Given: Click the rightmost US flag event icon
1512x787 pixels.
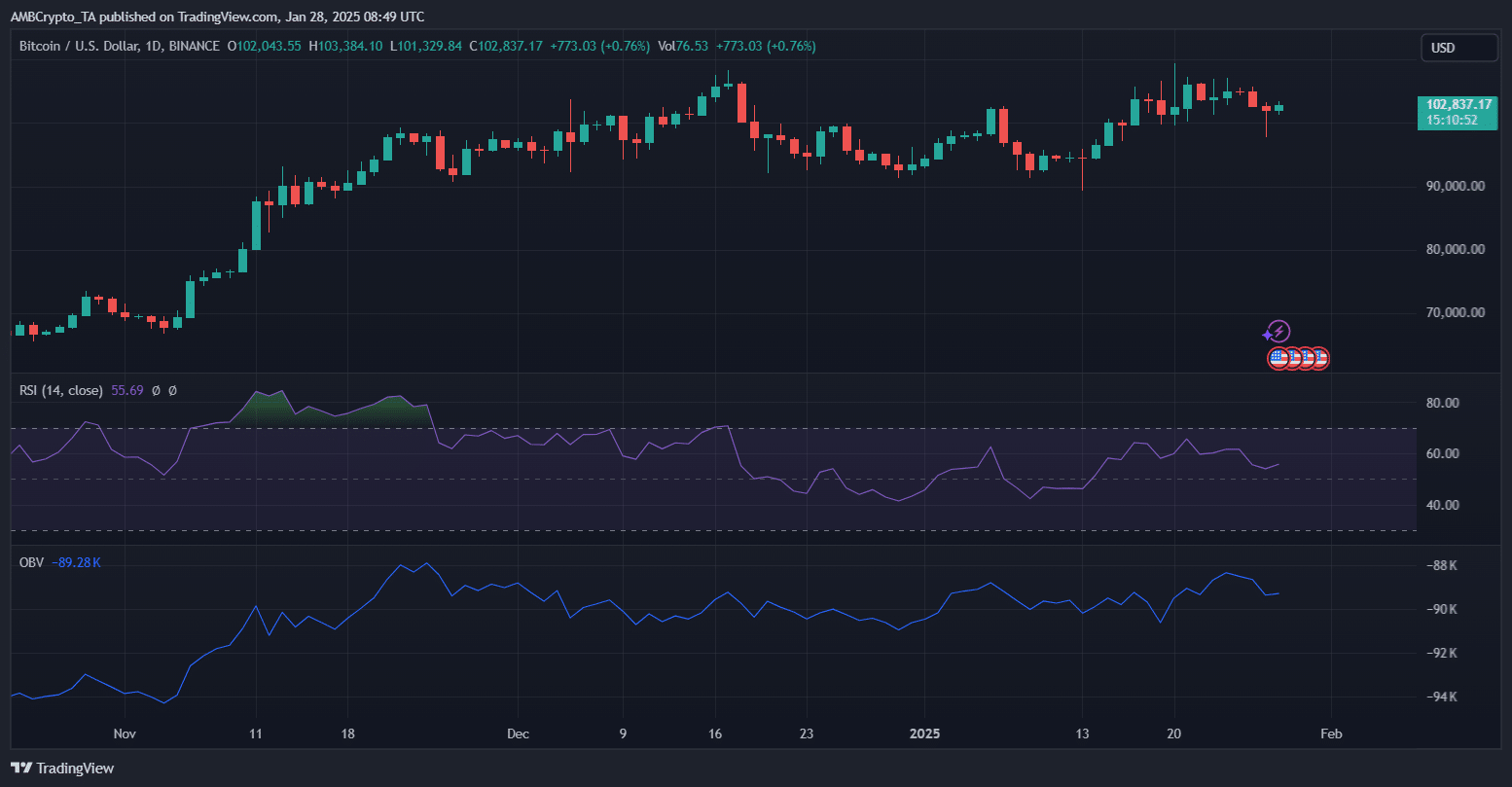Looking at the screenshot, I should tap(1318, 358).
